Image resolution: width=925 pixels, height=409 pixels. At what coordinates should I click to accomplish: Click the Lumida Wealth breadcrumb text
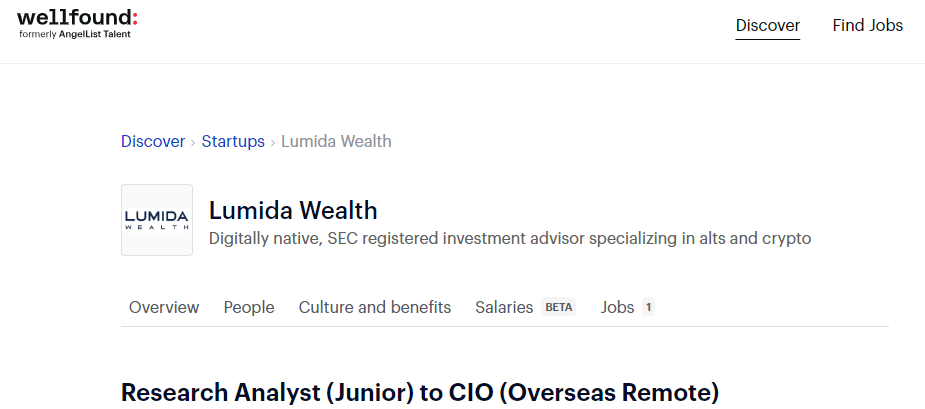(336, 141)
